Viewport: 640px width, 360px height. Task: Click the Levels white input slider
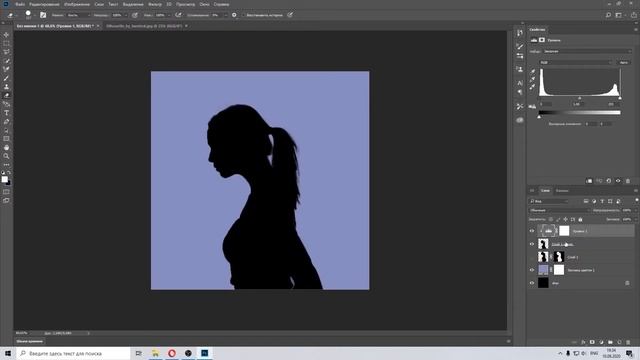tap(620, 98)
